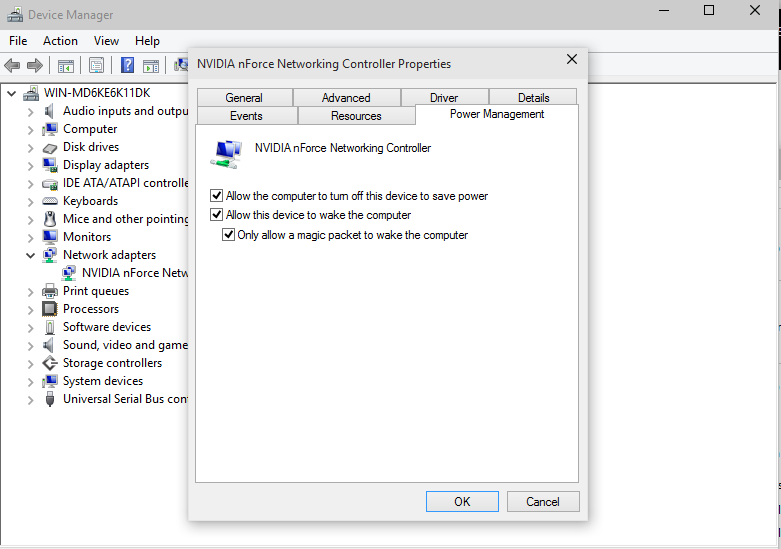Click the Properties toolbar icon
This screenshot has height=549, width=781.
(97, 65)
